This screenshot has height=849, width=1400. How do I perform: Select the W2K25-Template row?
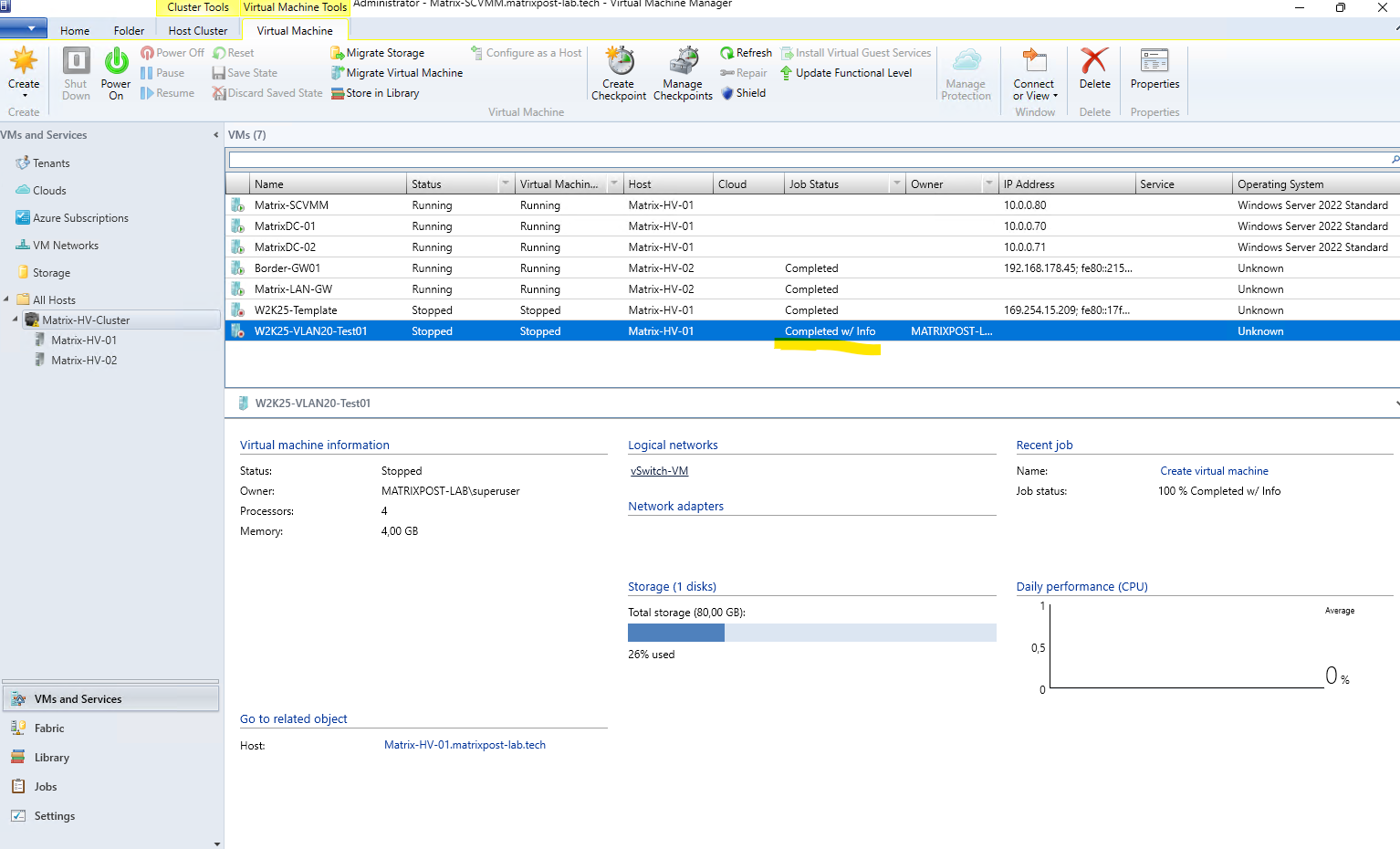pyautogui.click(x=812, y=310)
